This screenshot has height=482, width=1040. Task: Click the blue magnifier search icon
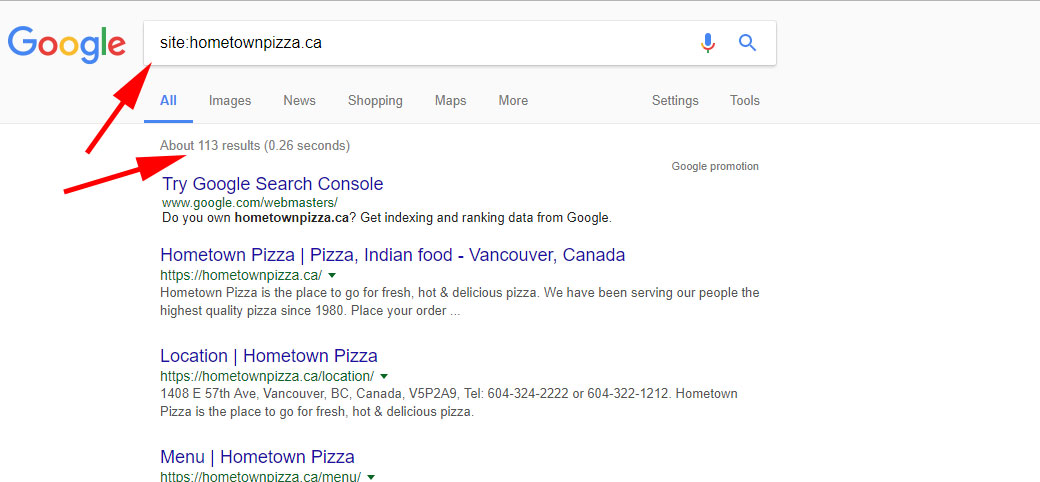click(748, 43)
